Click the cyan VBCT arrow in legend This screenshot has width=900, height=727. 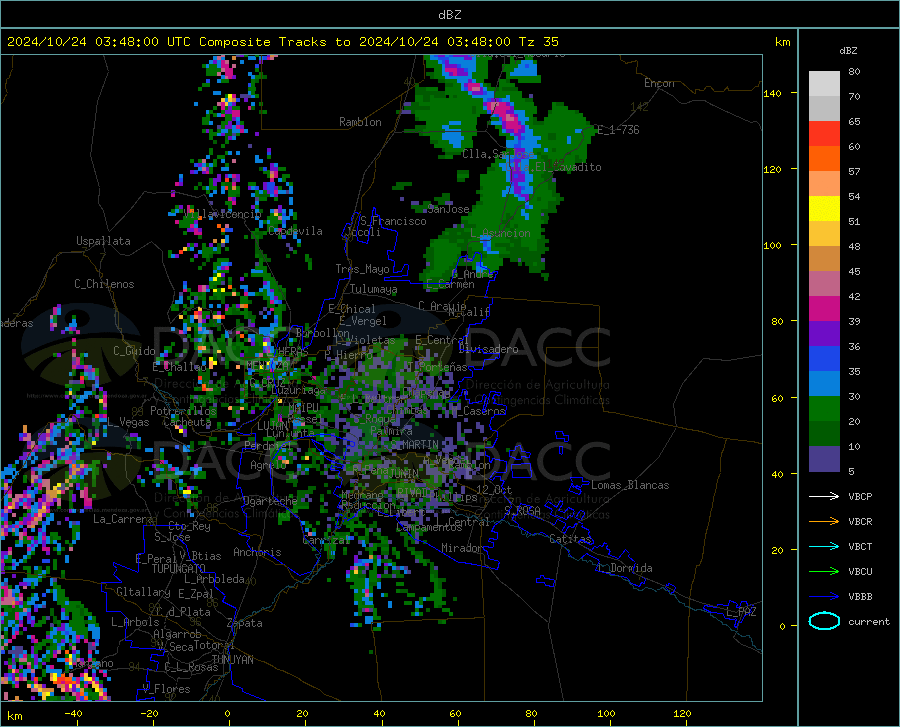coord(824,546)
